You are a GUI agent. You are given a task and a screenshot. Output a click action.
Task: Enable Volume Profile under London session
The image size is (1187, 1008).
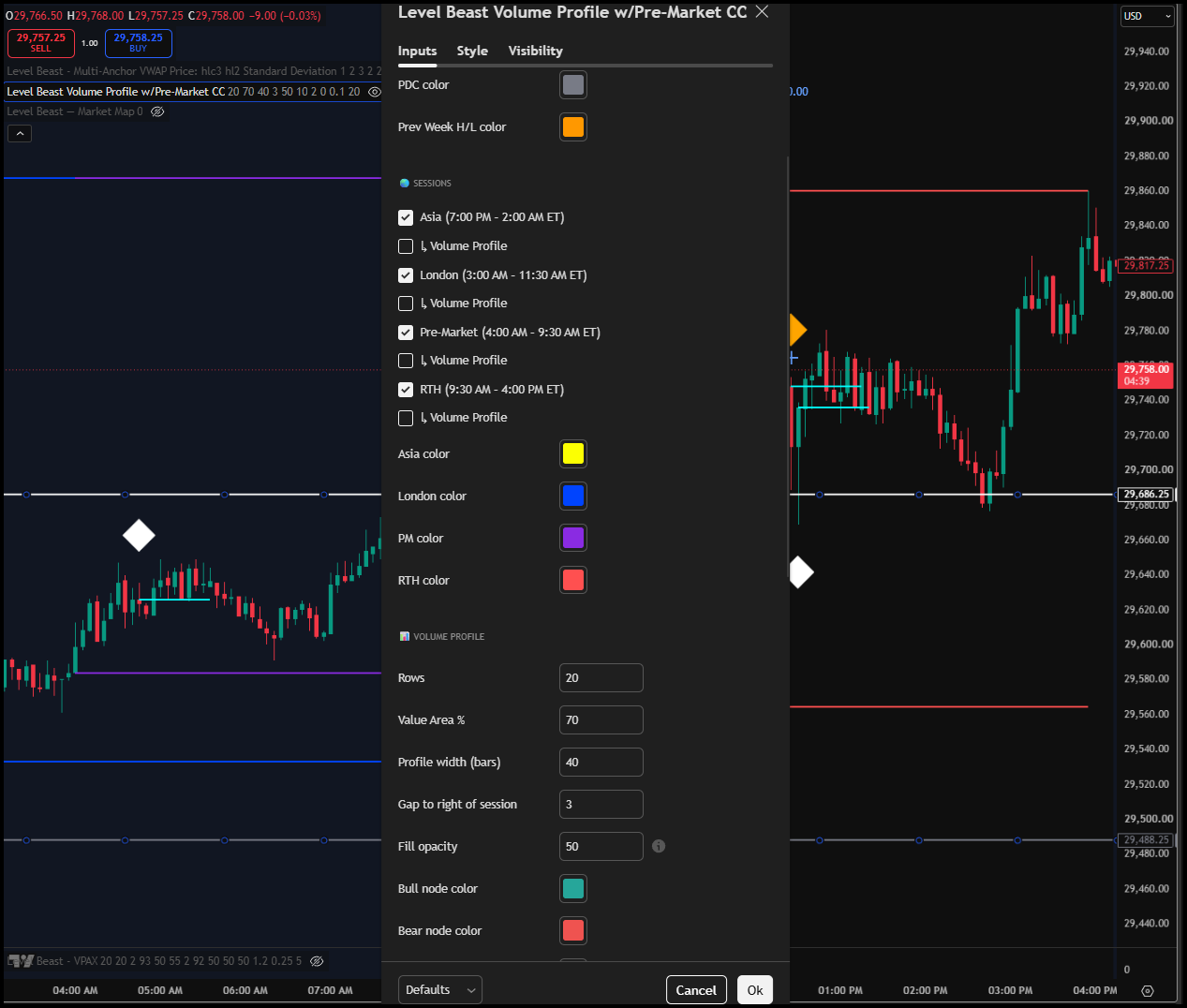pos(406,304)
